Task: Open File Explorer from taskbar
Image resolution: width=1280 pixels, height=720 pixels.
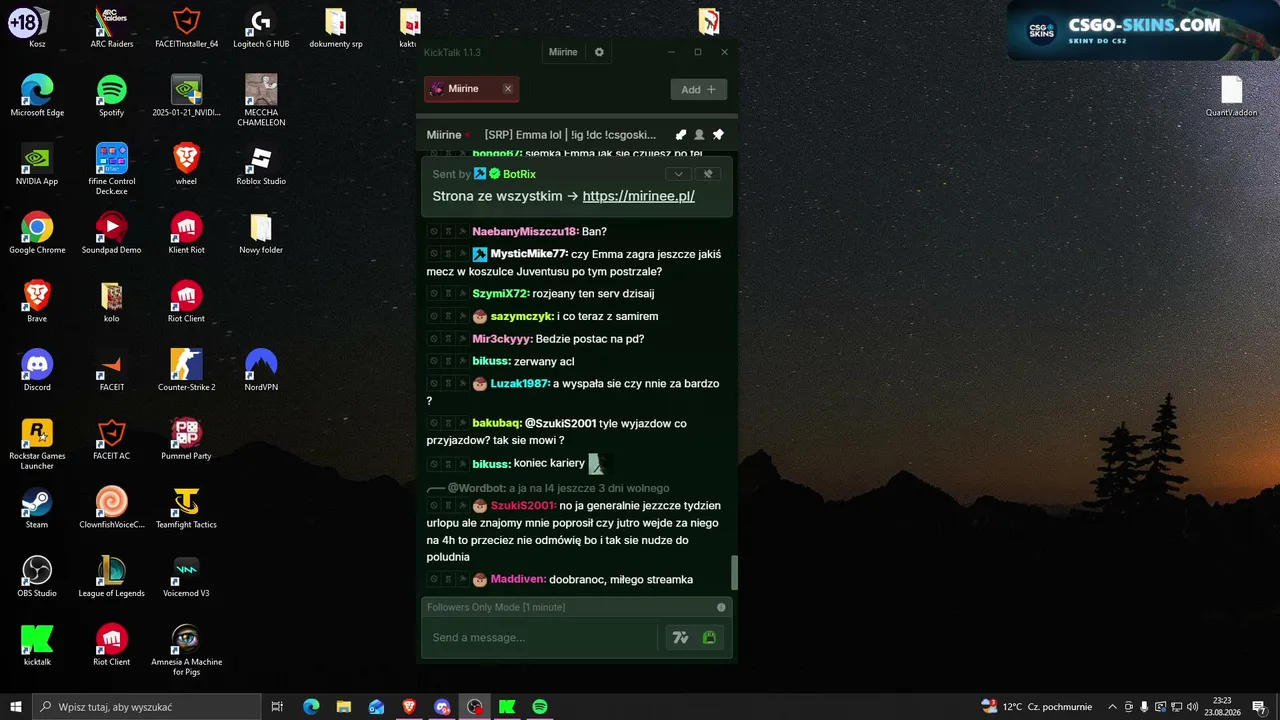Action: [343, 707]
